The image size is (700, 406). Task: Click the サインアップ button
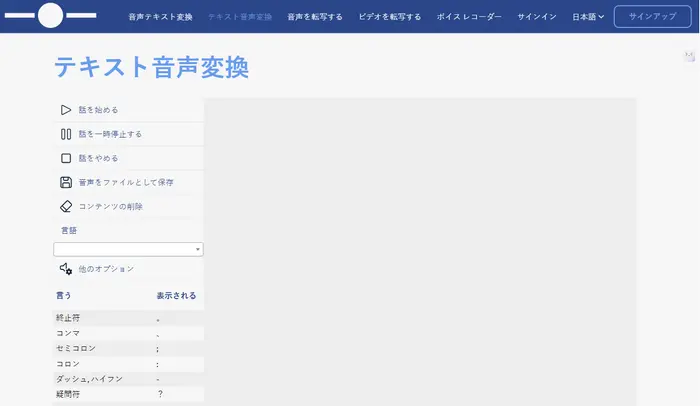click(x=653, y=17)
